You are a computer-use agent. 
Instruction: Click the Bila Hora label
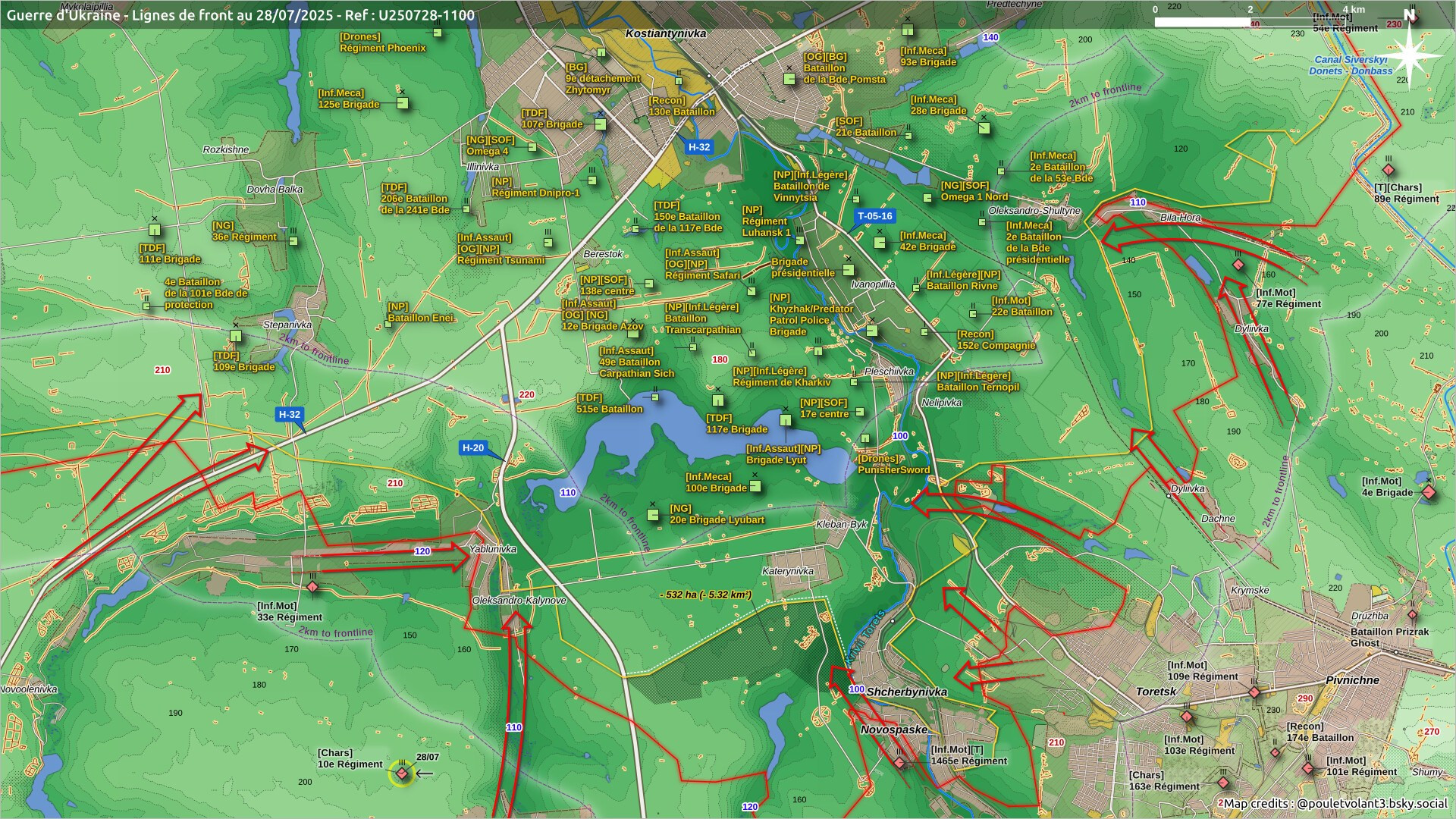point(1181,218)
